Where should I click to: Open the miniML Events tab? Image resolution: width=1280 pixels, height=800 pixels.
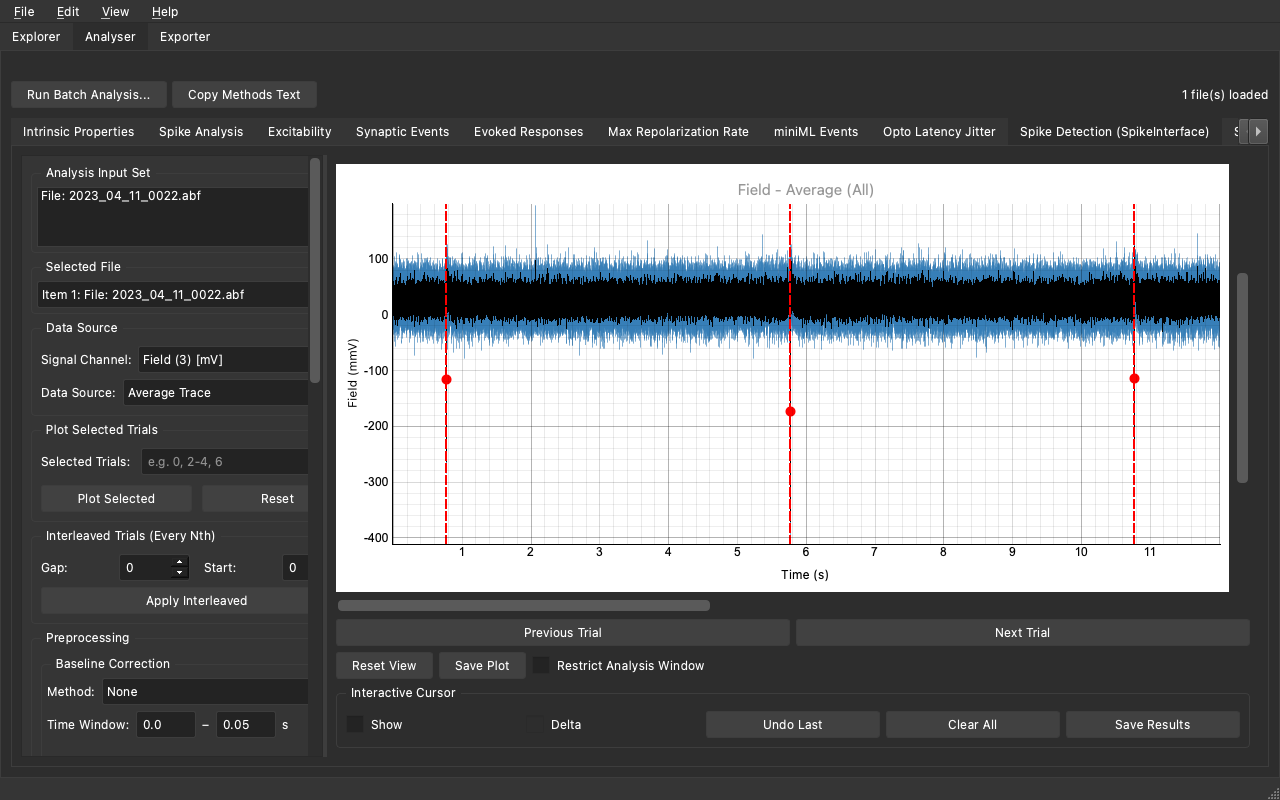816,132
